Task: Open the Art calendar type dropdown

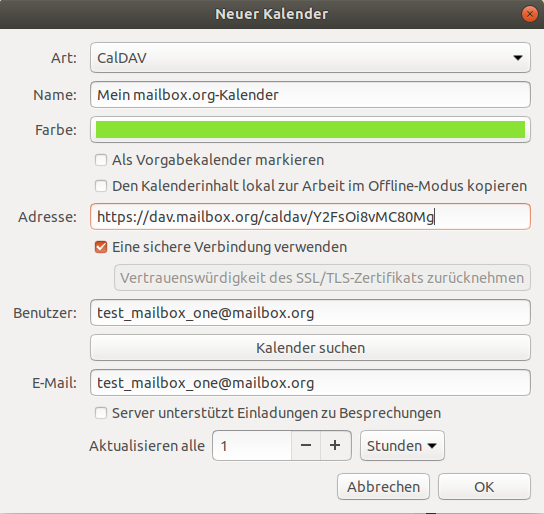Action: pyautogui.click(x=310, y=58)
